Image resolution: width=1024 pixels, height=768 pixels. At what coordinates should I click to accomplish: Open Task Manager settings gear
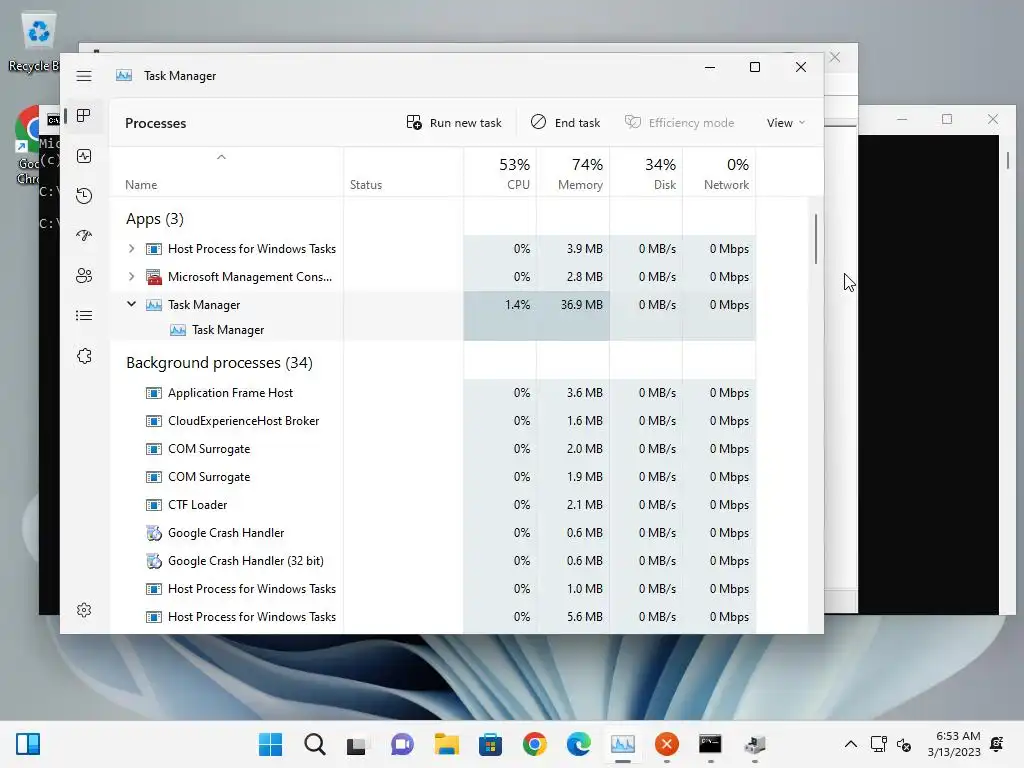pyautogui.click(x=84, y=610)
